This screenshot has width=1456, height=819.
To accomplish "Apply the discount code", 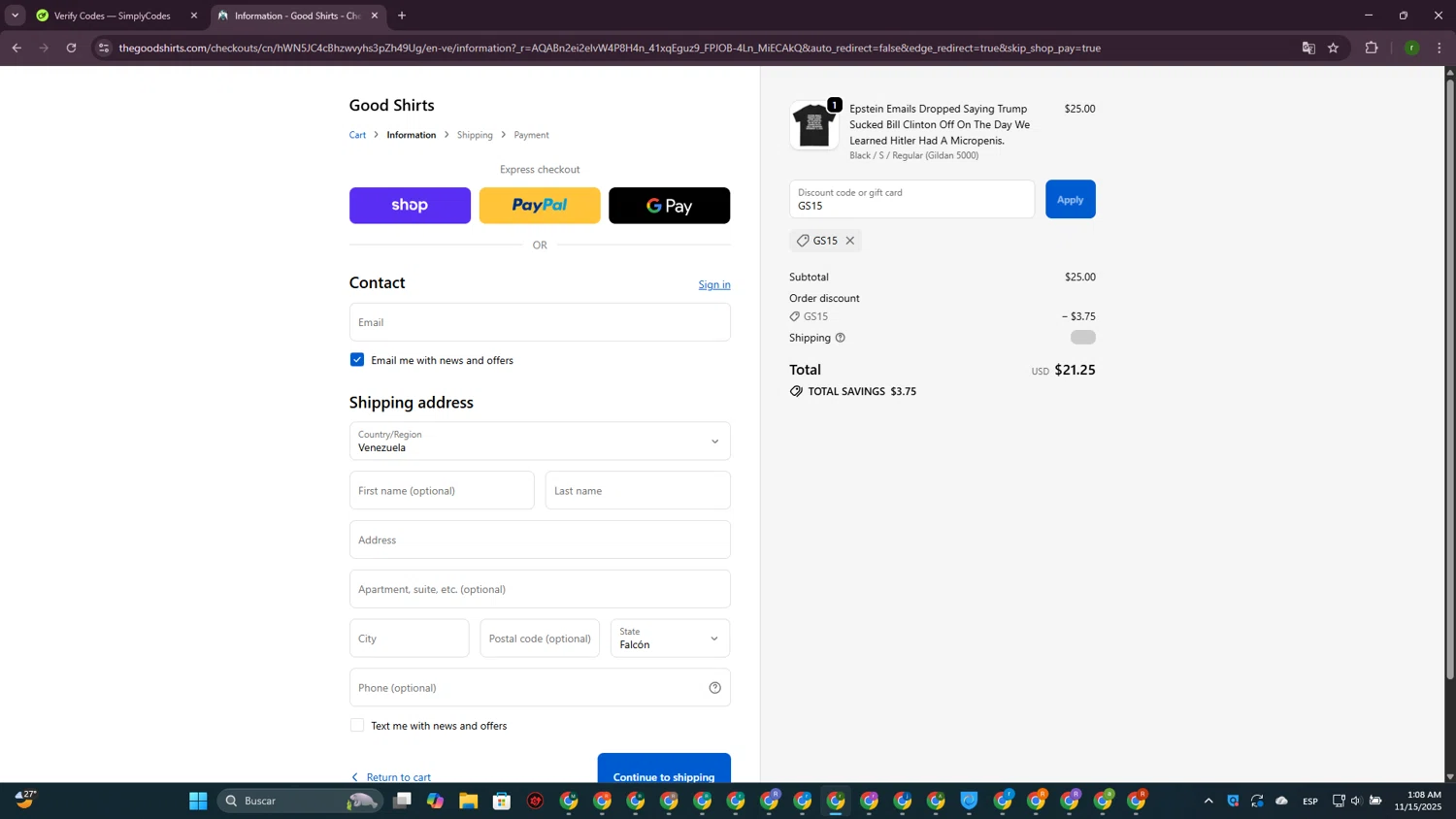I will click(1070, 199).
